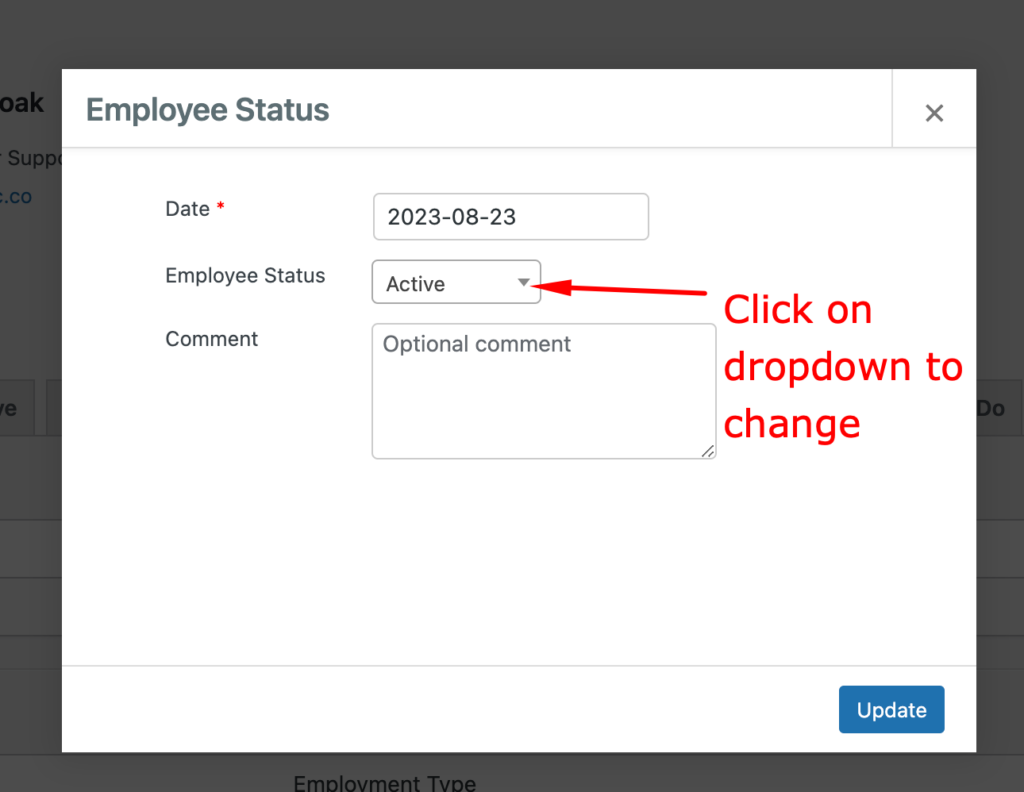
Task: Click the dropdown arrow next to Active
Action: (x=524, y=283)
